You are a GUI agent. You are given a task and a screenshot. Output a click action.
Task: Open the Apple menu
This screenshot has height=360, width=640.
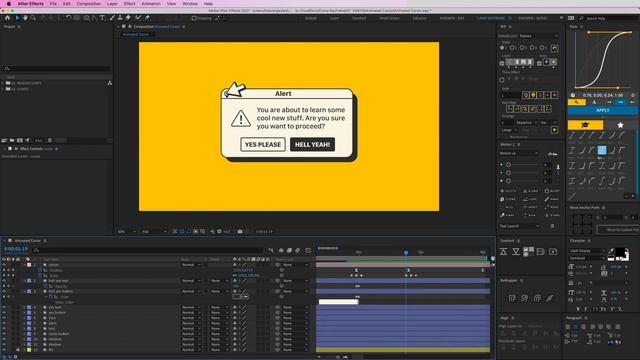(8, 4)
